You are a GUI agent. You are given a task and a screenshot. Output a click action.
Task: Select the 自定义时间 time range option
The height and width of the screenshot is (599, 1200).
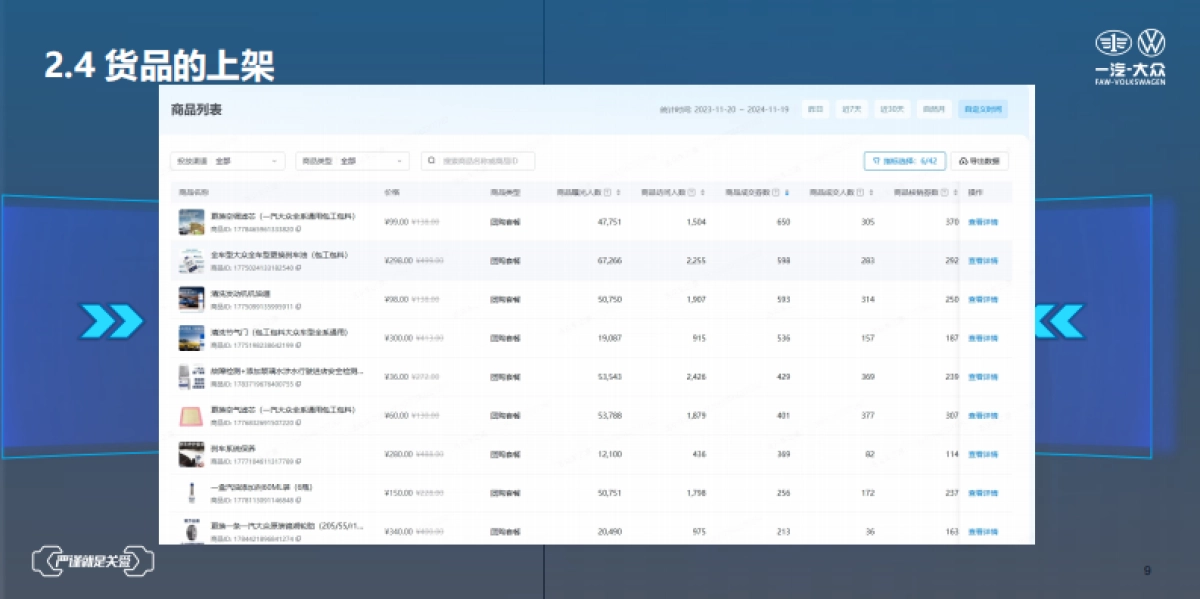[982, 109]
